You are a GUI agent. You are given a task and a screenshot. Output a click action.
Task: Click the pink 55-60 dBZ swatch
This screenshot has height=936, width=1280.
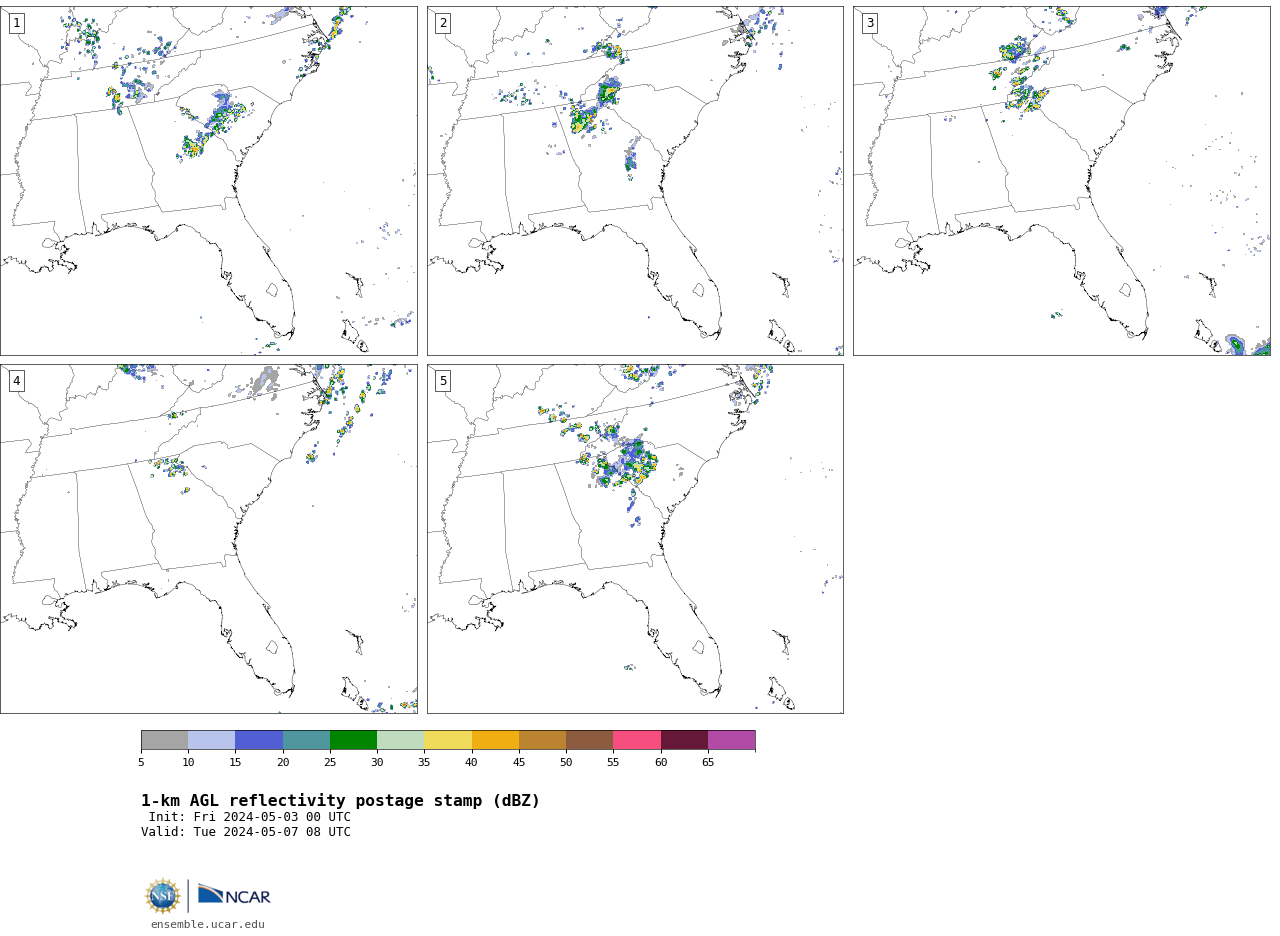(x=637, y=740)
